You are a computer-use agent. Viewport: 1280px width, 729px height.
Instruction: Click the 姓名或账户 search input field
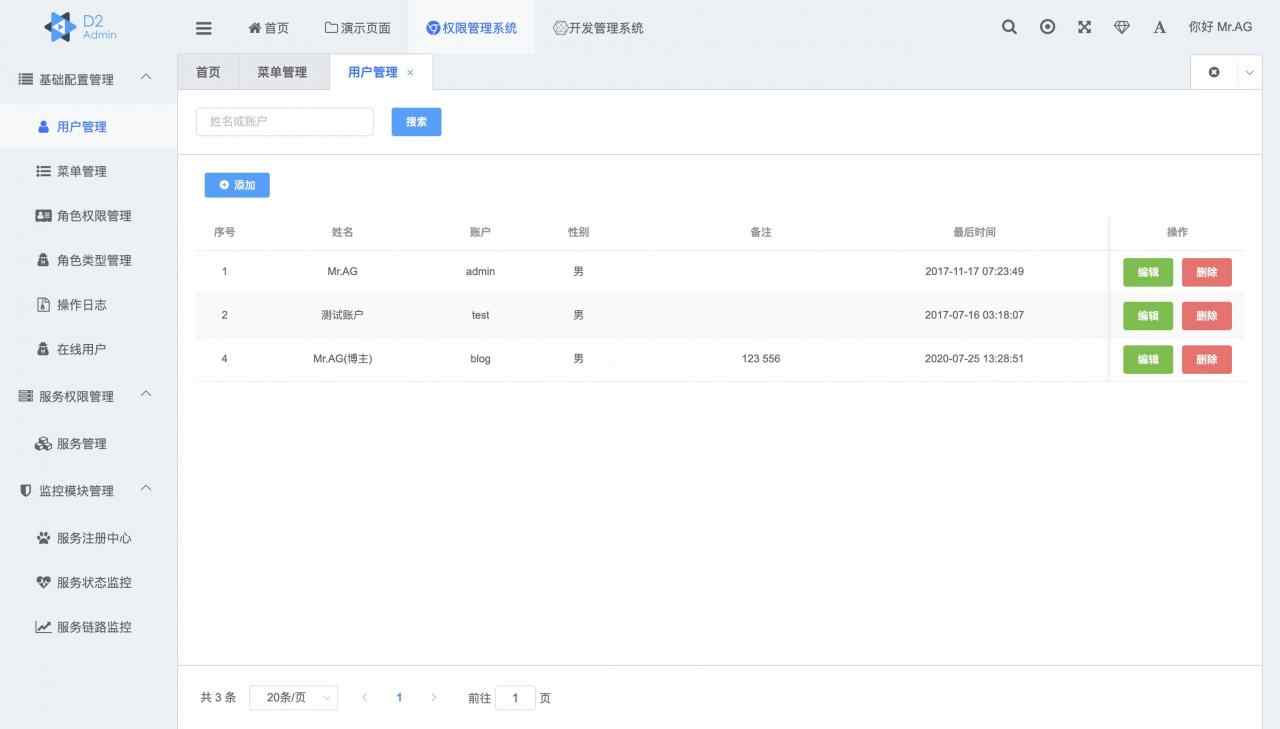pos(284,121)
